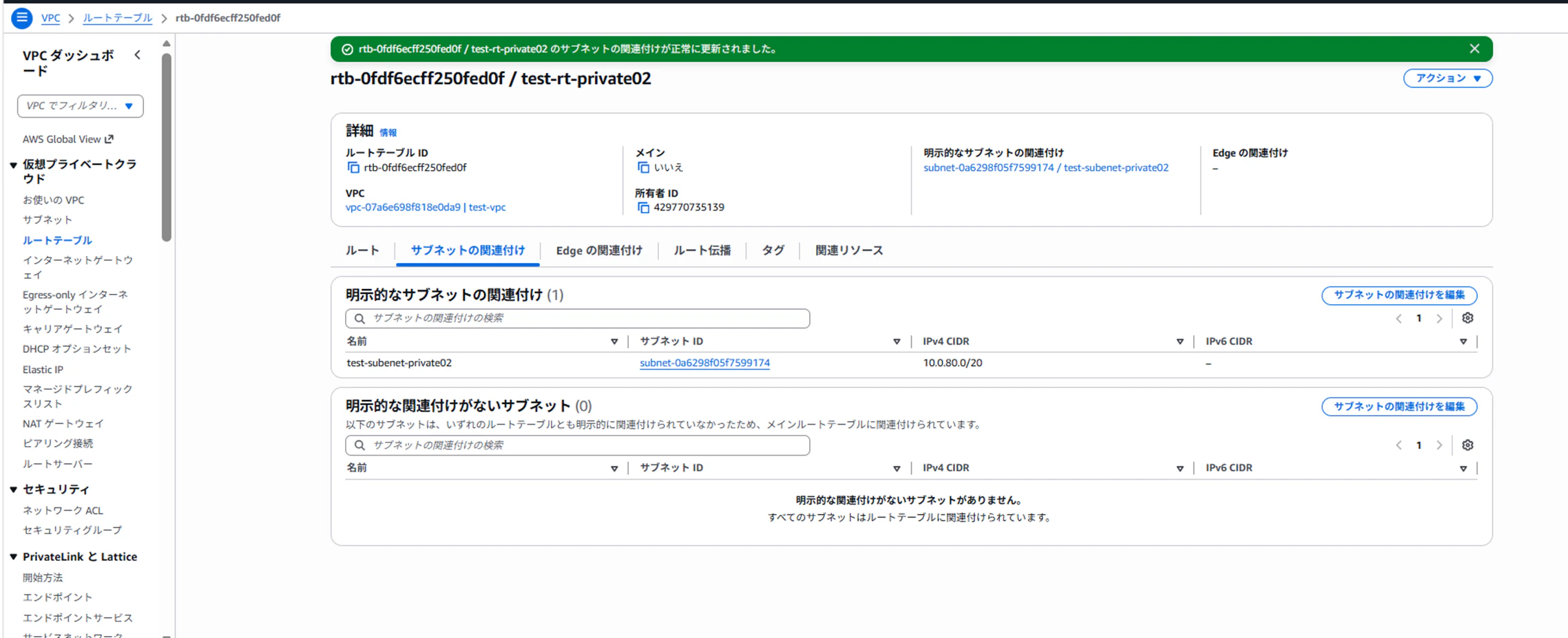Sort non-associated subnets by 名前 column
1568x638 pixels.
point(614,468)
